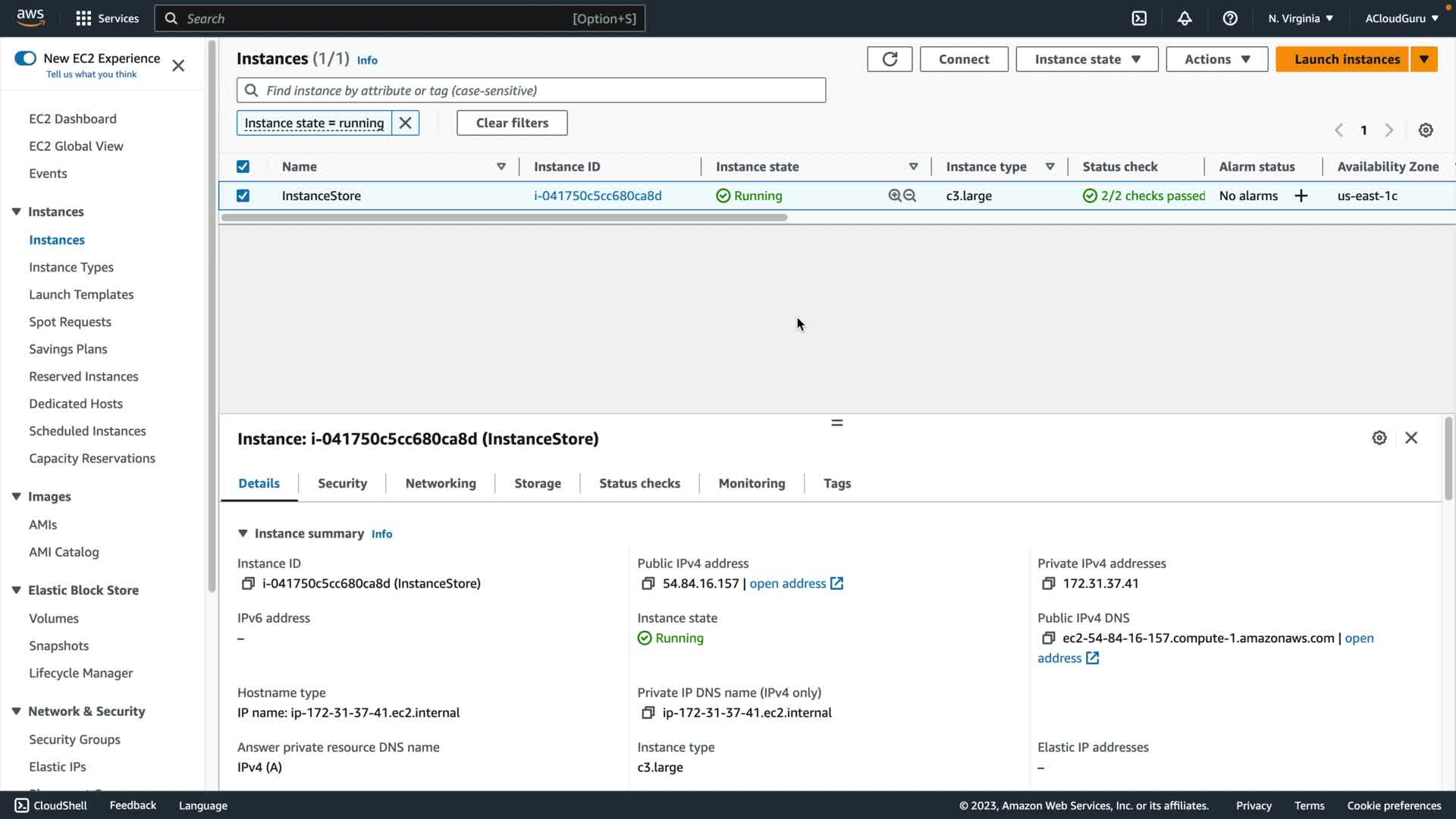The width and height of the screenshot is (1456, 819).
Task: Switch to the Networking tab
Action: 441,483
